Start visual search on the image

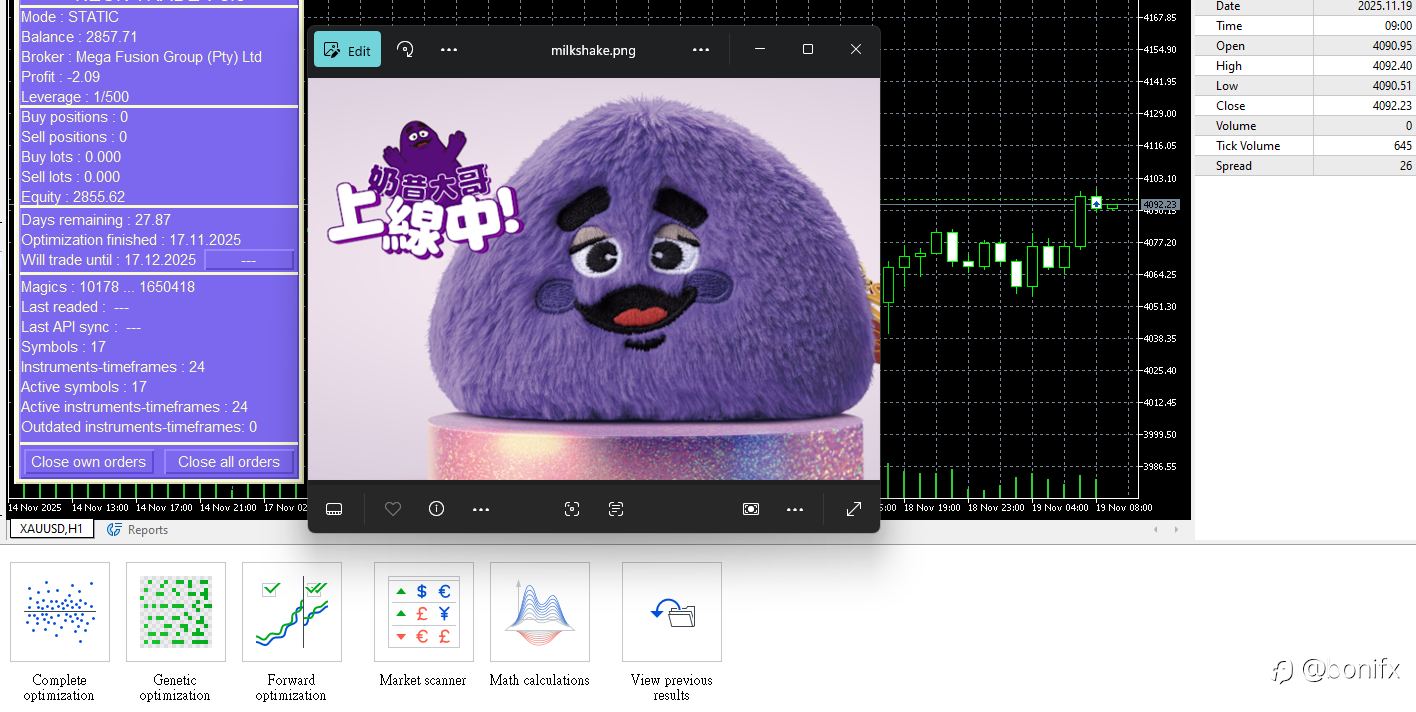(572, 509)
